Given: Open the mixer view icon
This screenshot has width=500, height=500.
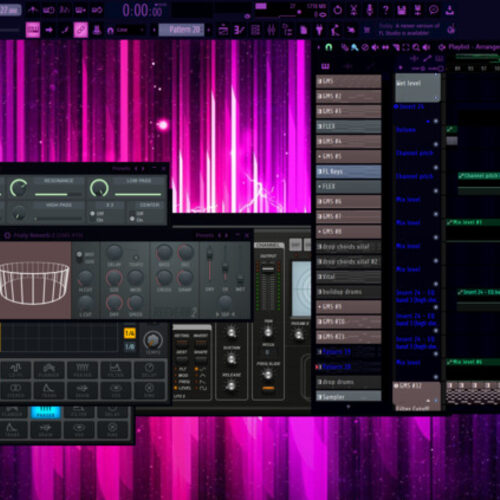Looking at the screenshot, I should coord(271,30).
